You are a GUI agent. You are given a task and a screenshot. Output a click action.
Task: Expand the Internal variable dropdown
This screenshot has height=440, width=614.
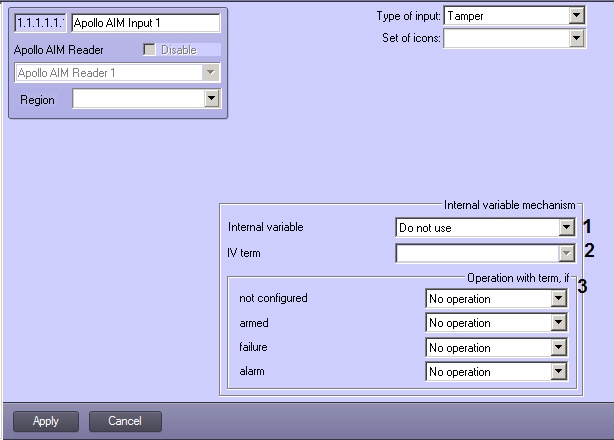(566, 228)
